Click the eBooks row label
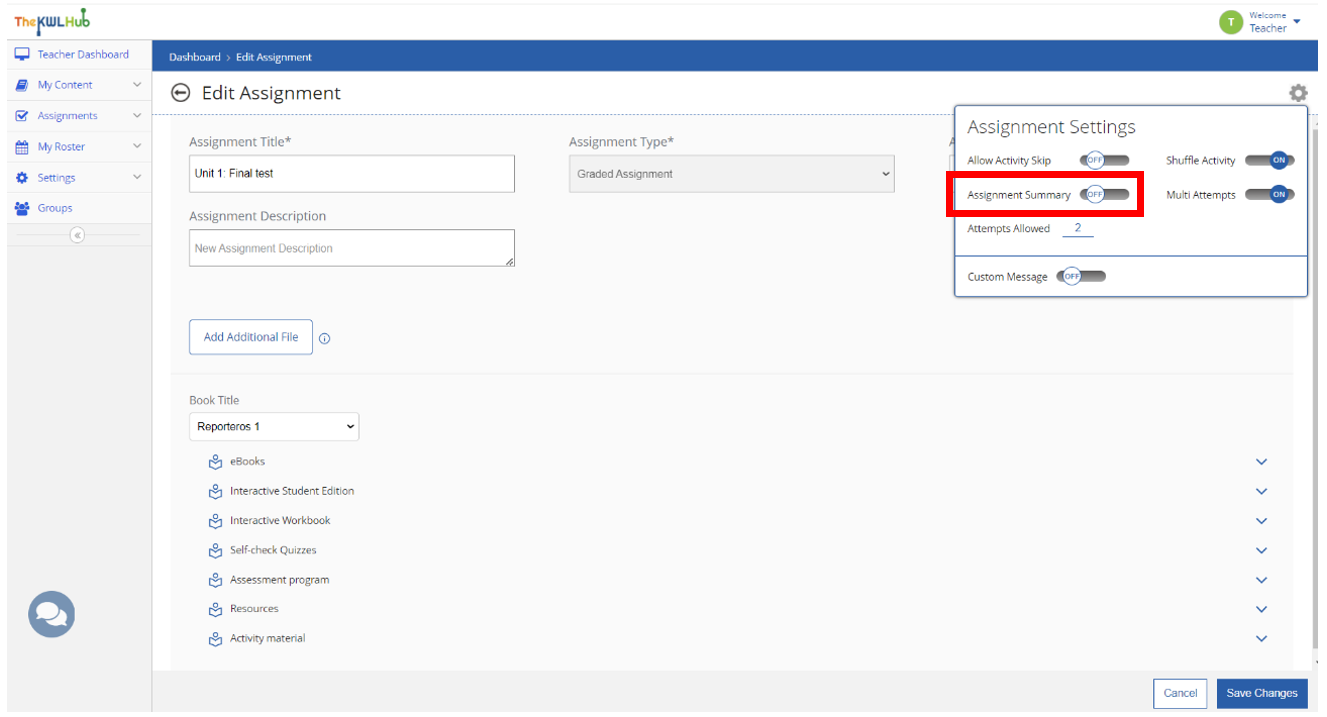 point(248,462)
